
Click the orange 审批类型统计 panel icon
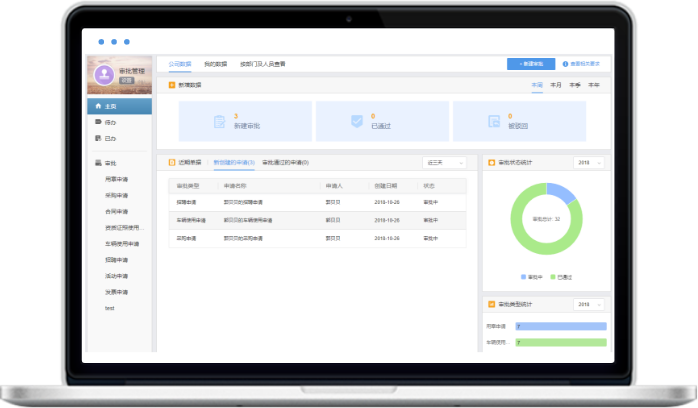[x=491, y=304]
